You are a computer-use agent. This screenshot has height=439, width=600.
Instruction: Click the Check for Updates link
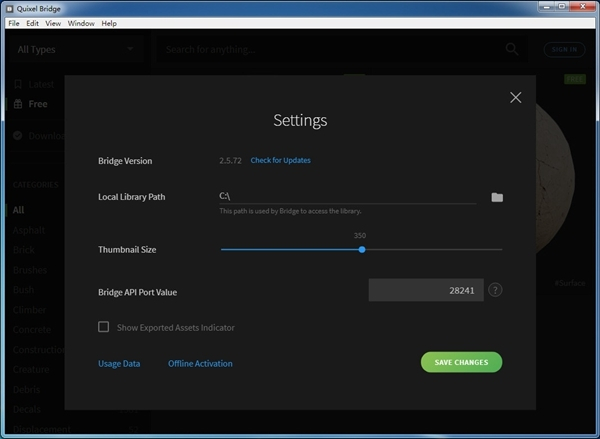[x=280, y=160]
